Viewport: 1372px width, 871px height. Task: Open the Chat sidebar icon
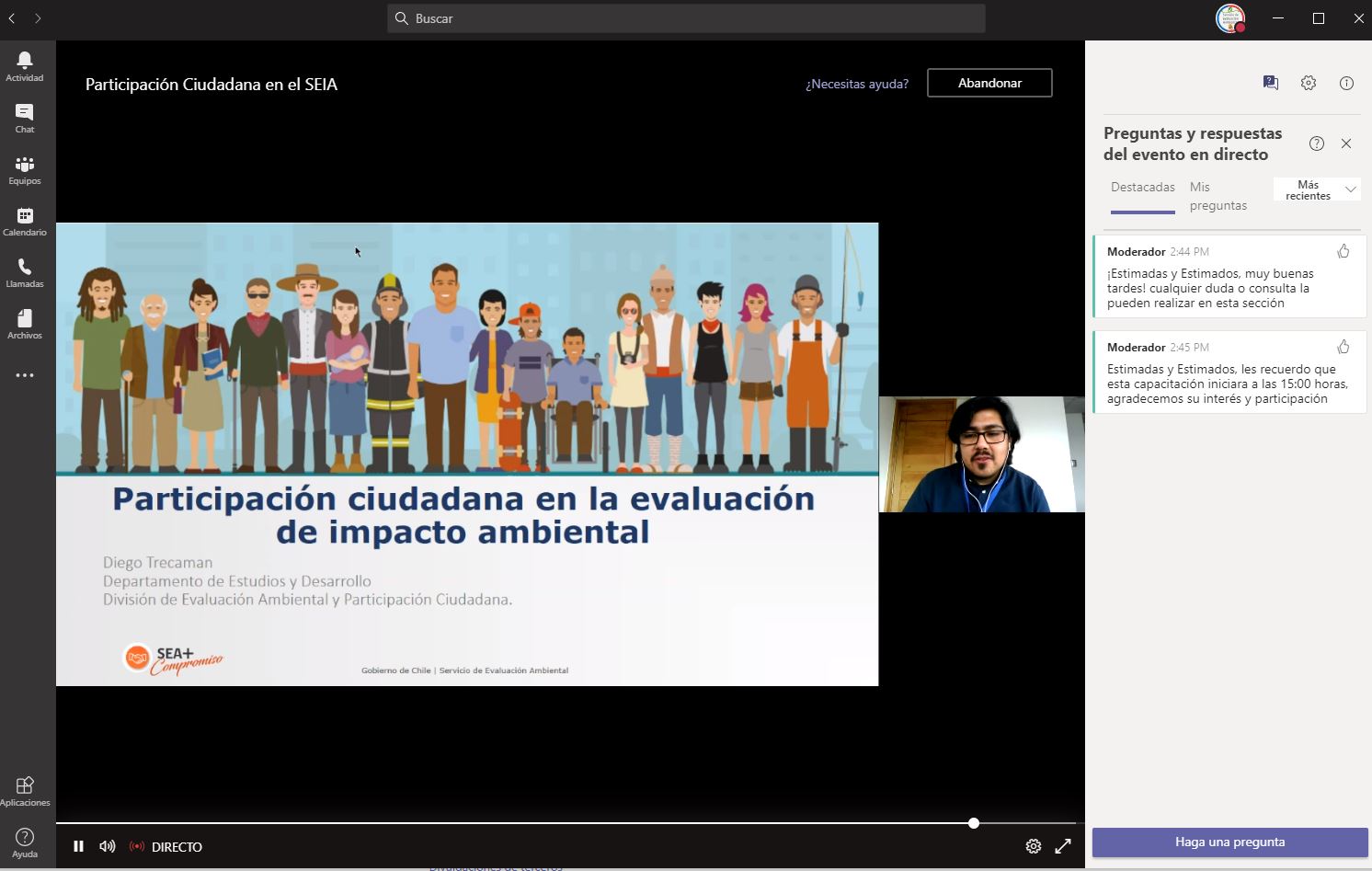coord(25,117)
